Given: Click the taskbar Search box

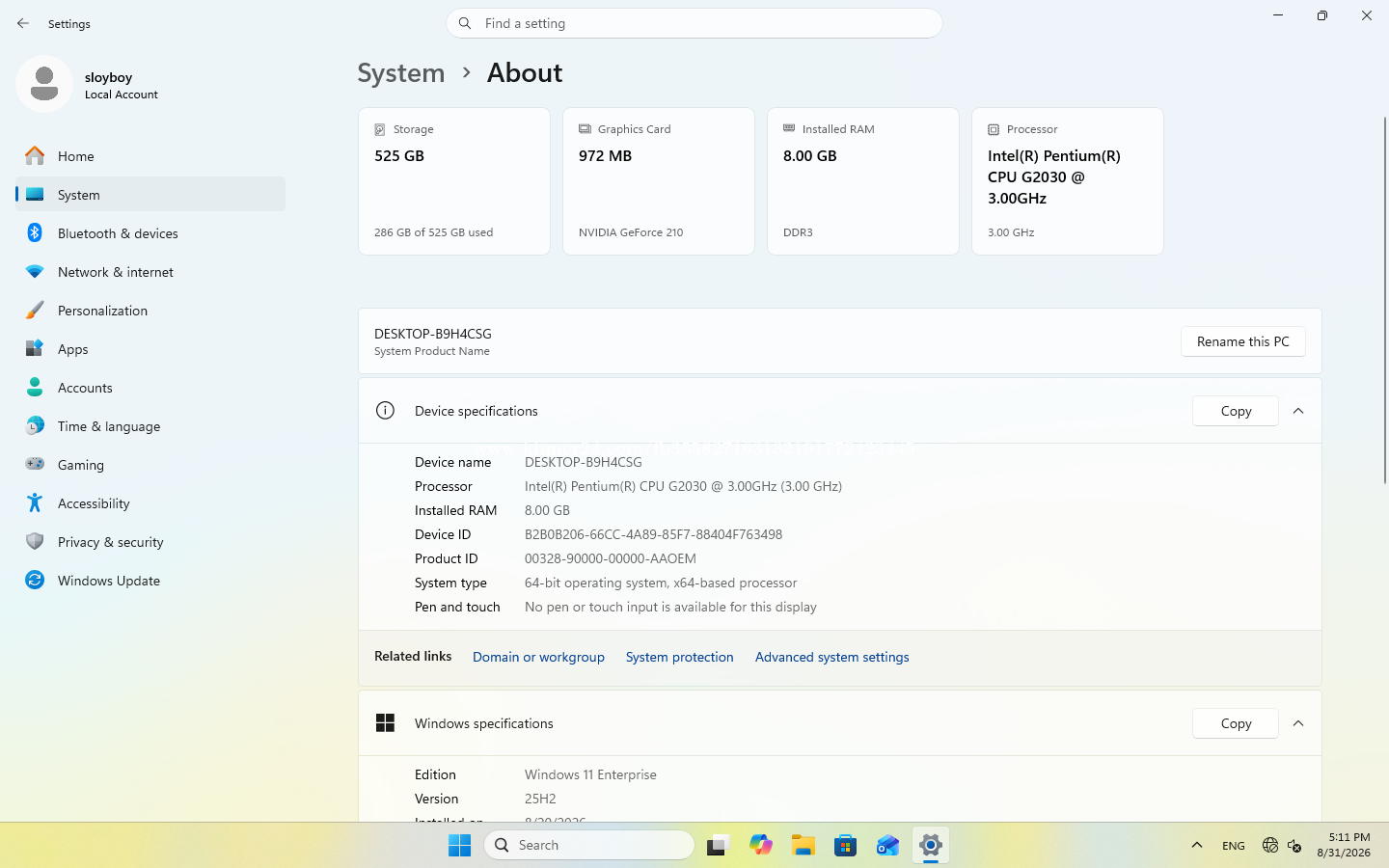Looking at the screenshot, I should (589, 845).
